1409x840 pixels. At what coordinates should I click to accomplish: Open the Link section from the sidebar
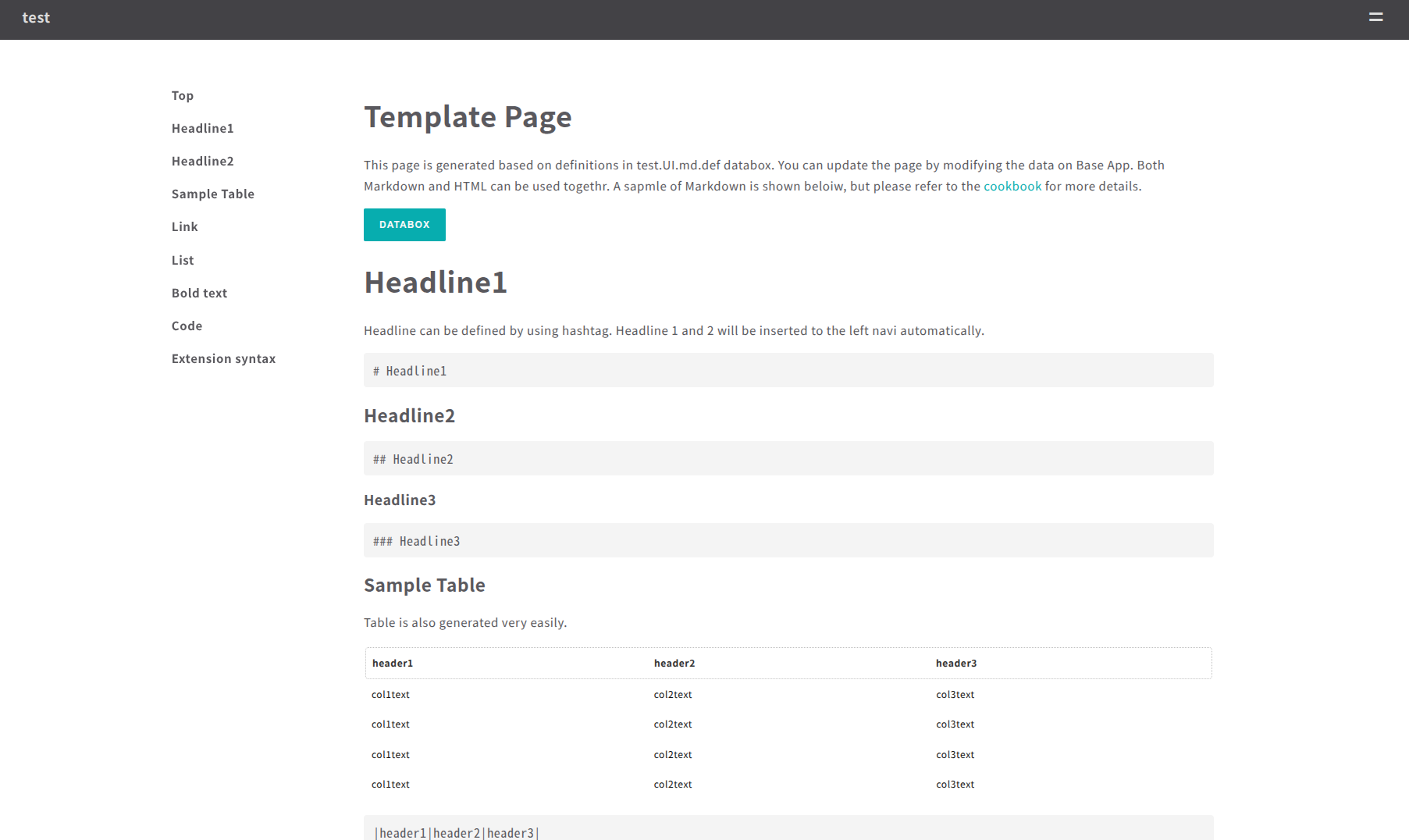pyautogui.click(x=184, y=226)
